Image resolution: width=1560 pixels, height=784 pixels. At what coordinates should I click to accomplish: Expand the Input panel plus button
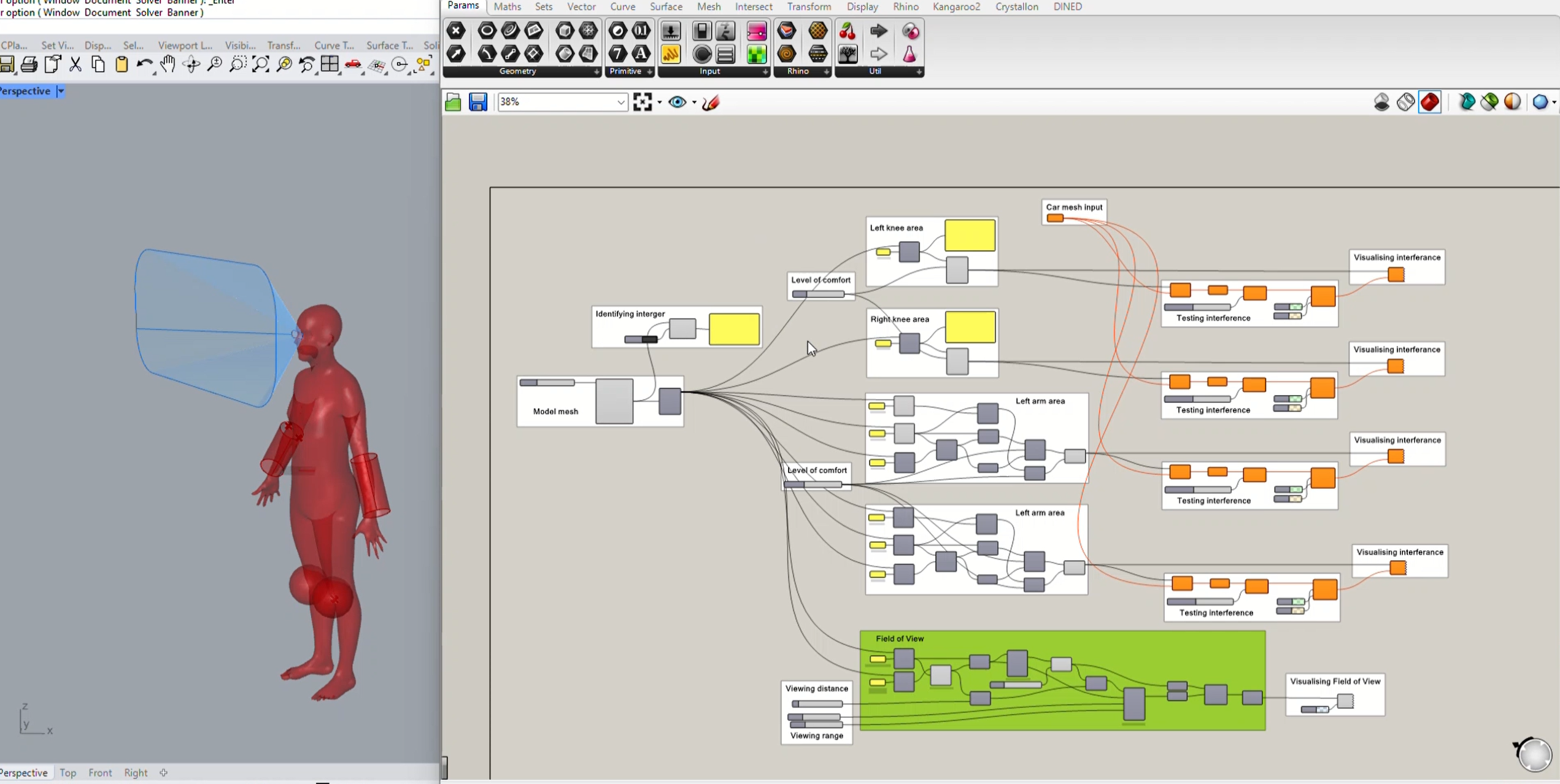765,72
